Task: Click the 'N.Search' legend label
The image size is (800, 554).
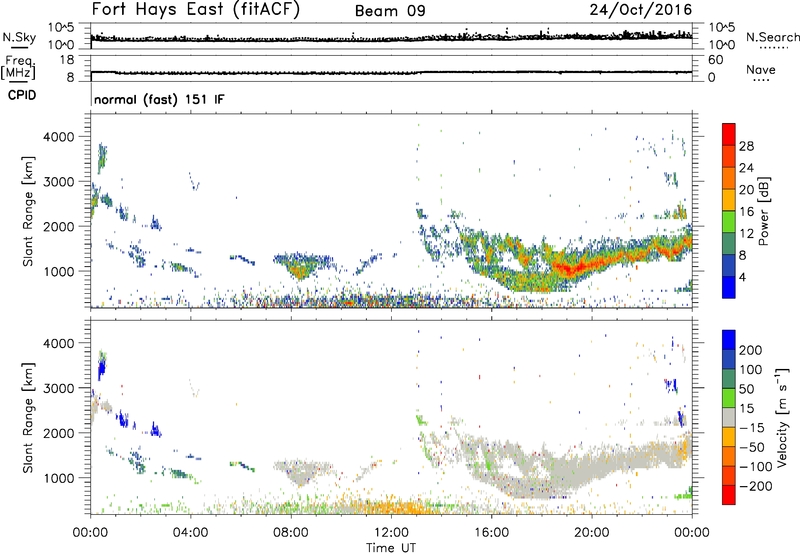Action: (772, 37)
